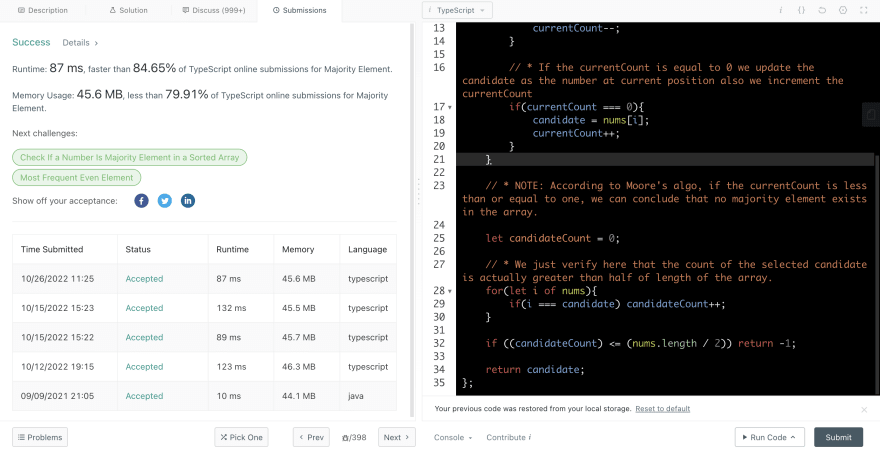
Task: Open Run Code options caret
Action: pyautogui.click(x=793, y=437)
